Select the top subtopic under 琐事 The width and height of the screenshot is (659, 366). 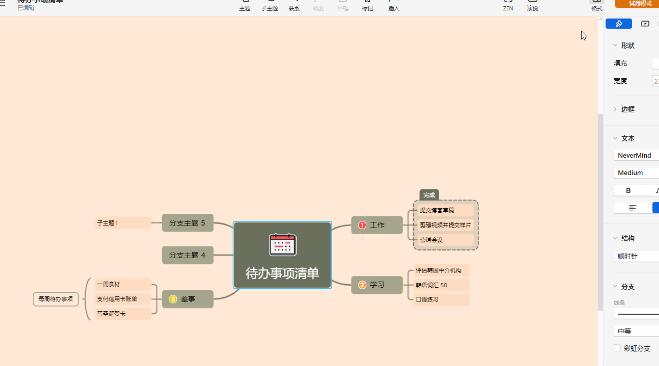coord(122,284)
